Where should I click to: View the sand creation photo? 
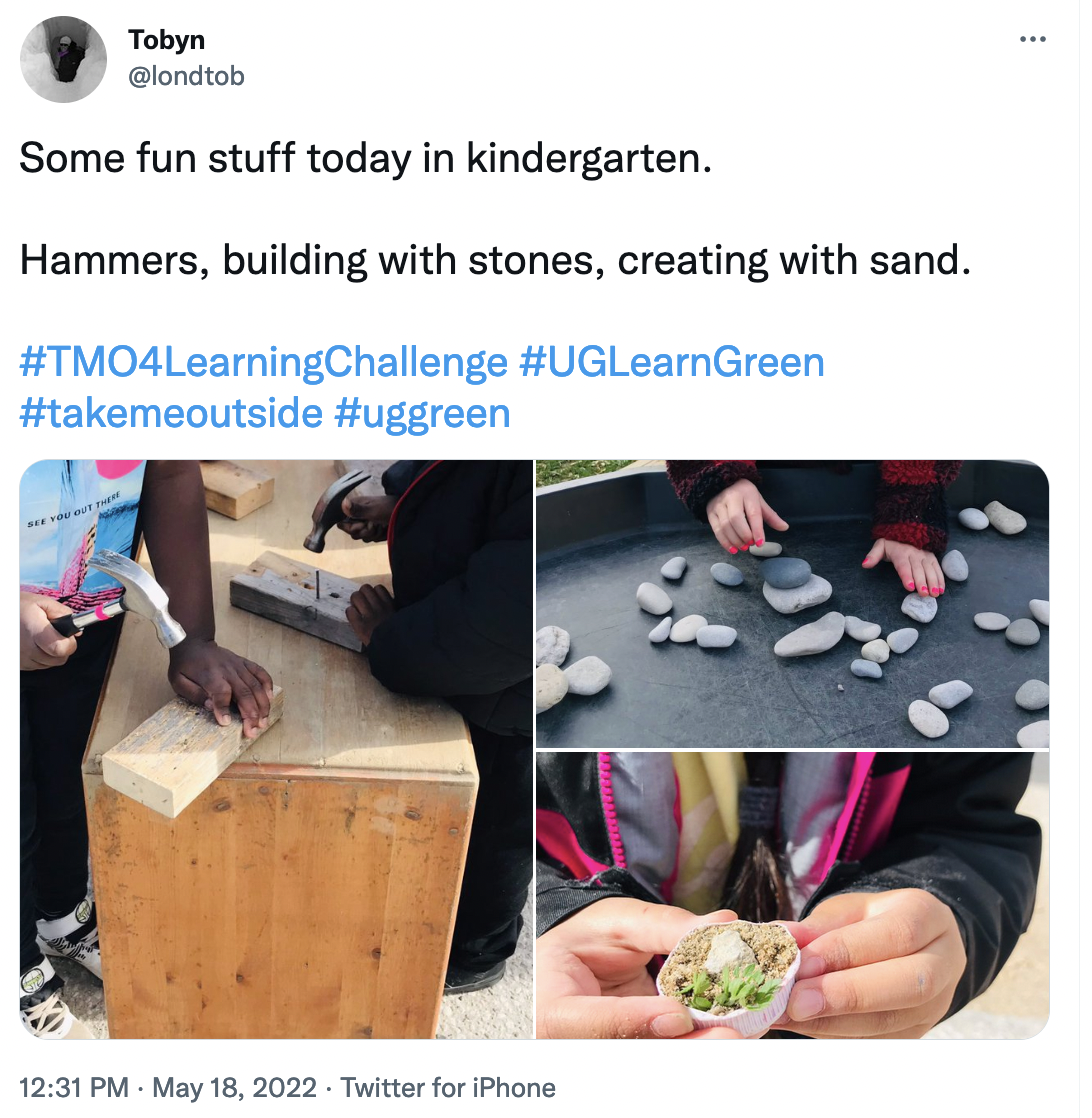(793, 896)
